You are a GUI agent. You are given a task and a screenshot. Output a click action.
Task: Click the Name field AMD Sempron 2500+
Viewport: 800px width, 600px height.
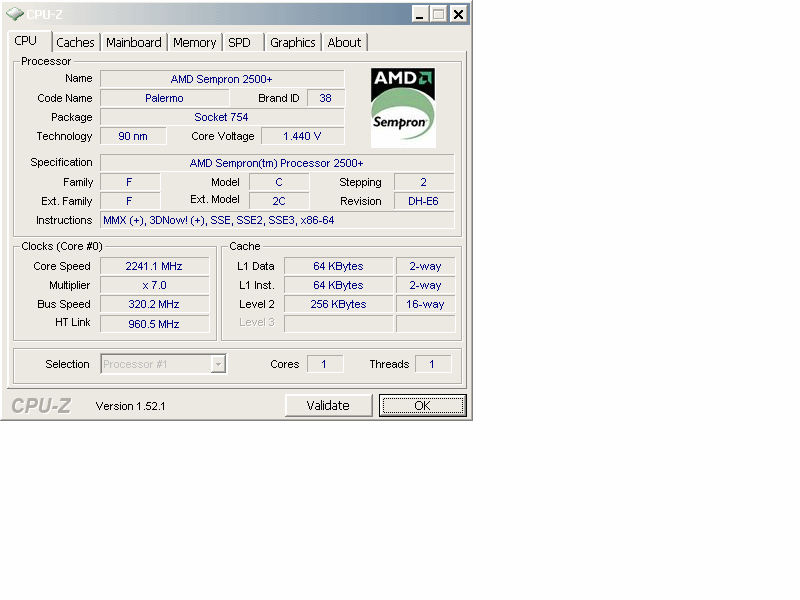(222, 79)
